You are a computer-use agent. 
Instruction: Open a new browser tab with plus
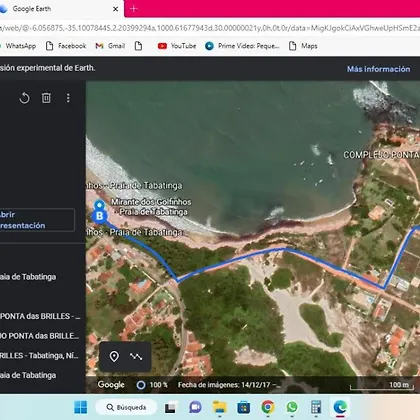click(133, 9)
